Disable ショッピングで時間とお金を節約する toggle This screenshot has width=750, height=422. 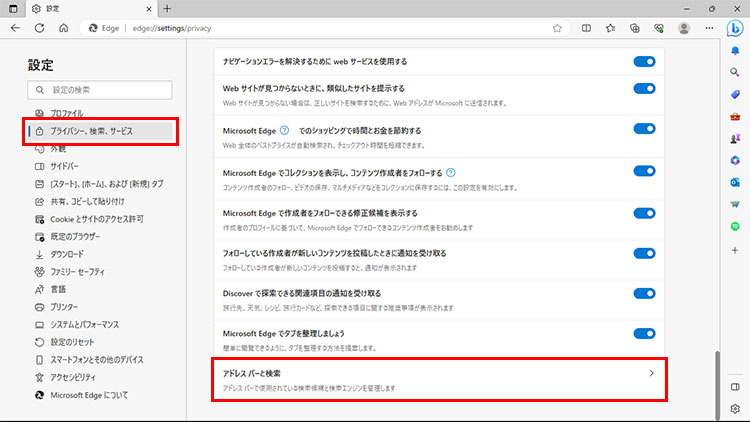click(x=644, y=131)
